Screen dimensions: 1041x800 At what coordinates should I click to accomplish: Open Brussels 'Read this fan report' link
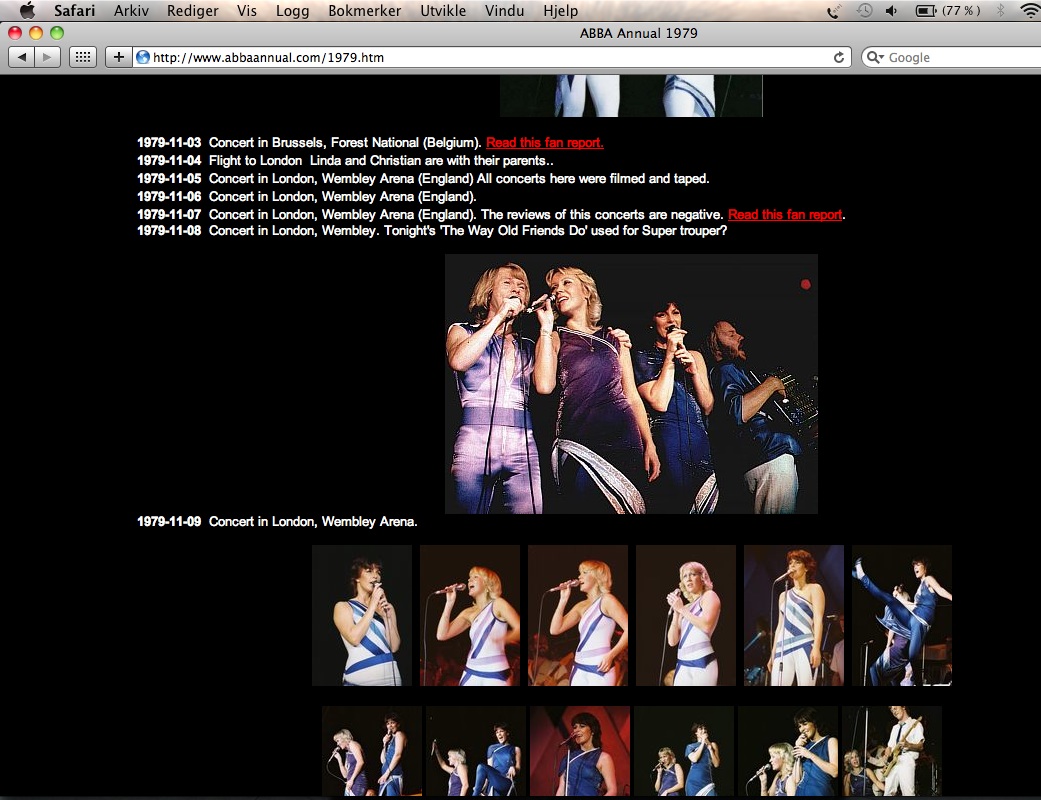point(544,142)
